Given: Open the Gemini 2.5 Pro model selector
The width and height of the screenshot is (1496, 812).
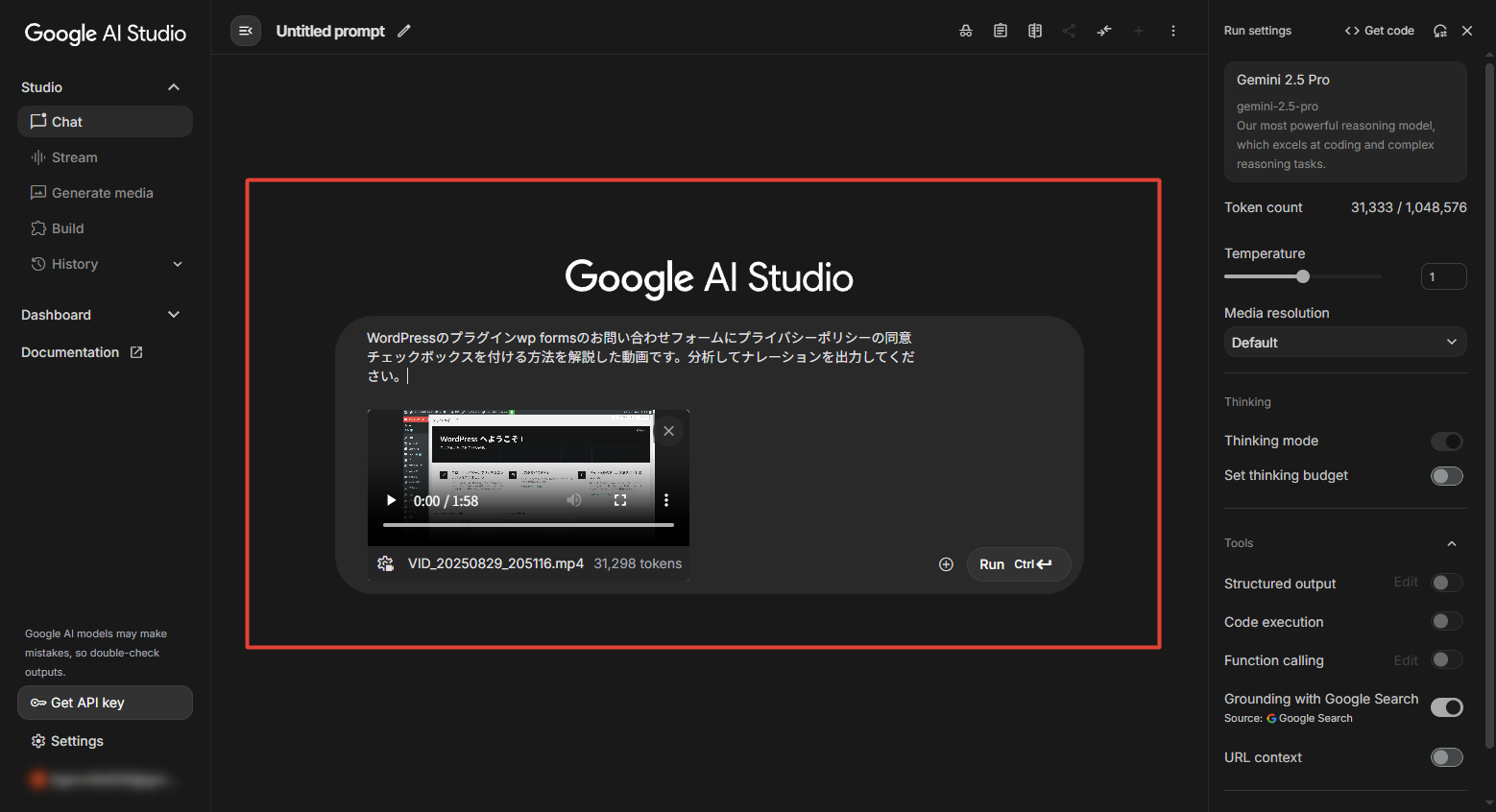Looking at the screenshot, I should click(x=1345, y=122).
